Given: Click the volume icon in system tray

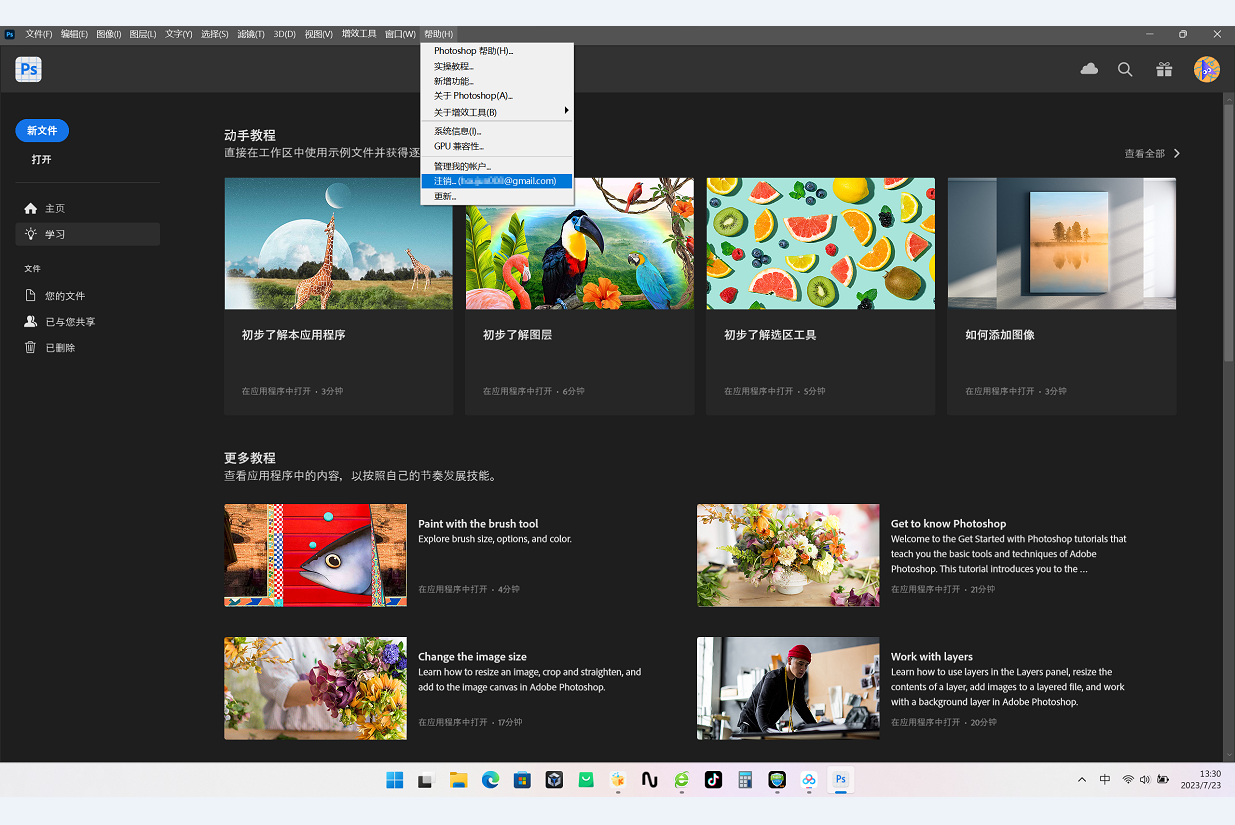Looking at the screenshot, I should point(1145,780).
